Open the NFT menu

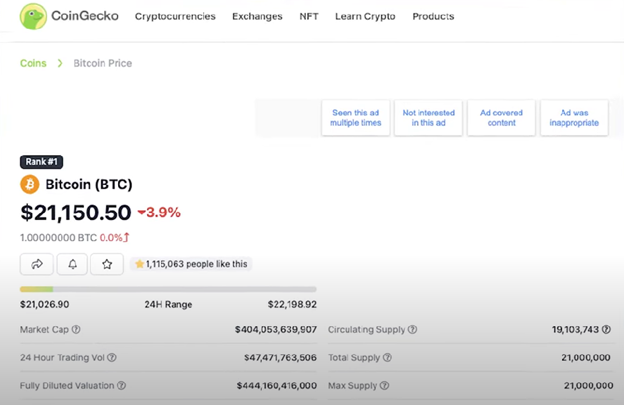(309, 16)
